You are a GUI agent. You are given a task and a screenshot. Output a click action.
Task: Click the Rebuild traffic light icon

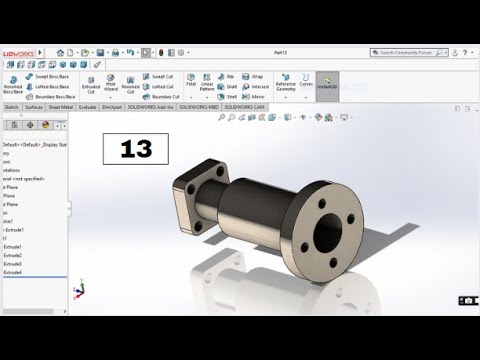tap(161, 53)
